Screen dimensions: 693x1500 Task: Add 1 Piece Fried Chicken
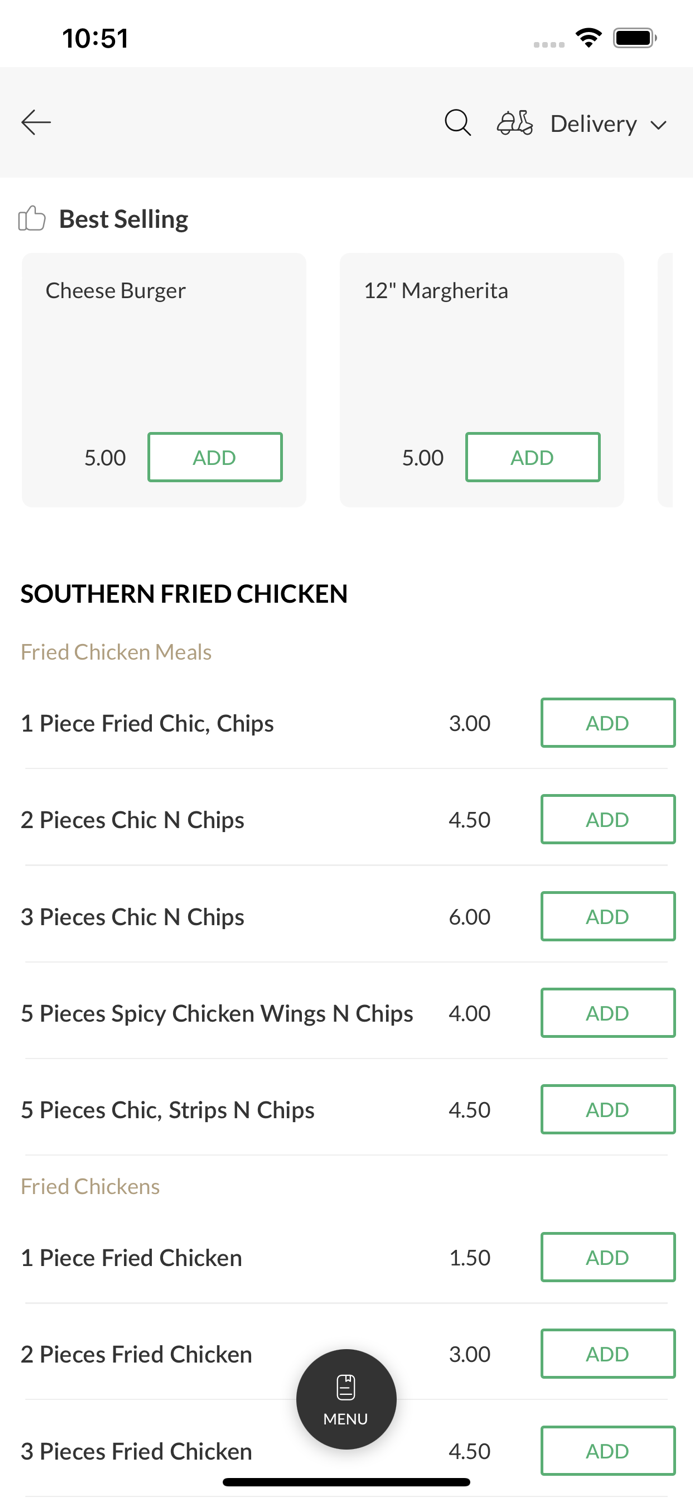click(608, 1257)
